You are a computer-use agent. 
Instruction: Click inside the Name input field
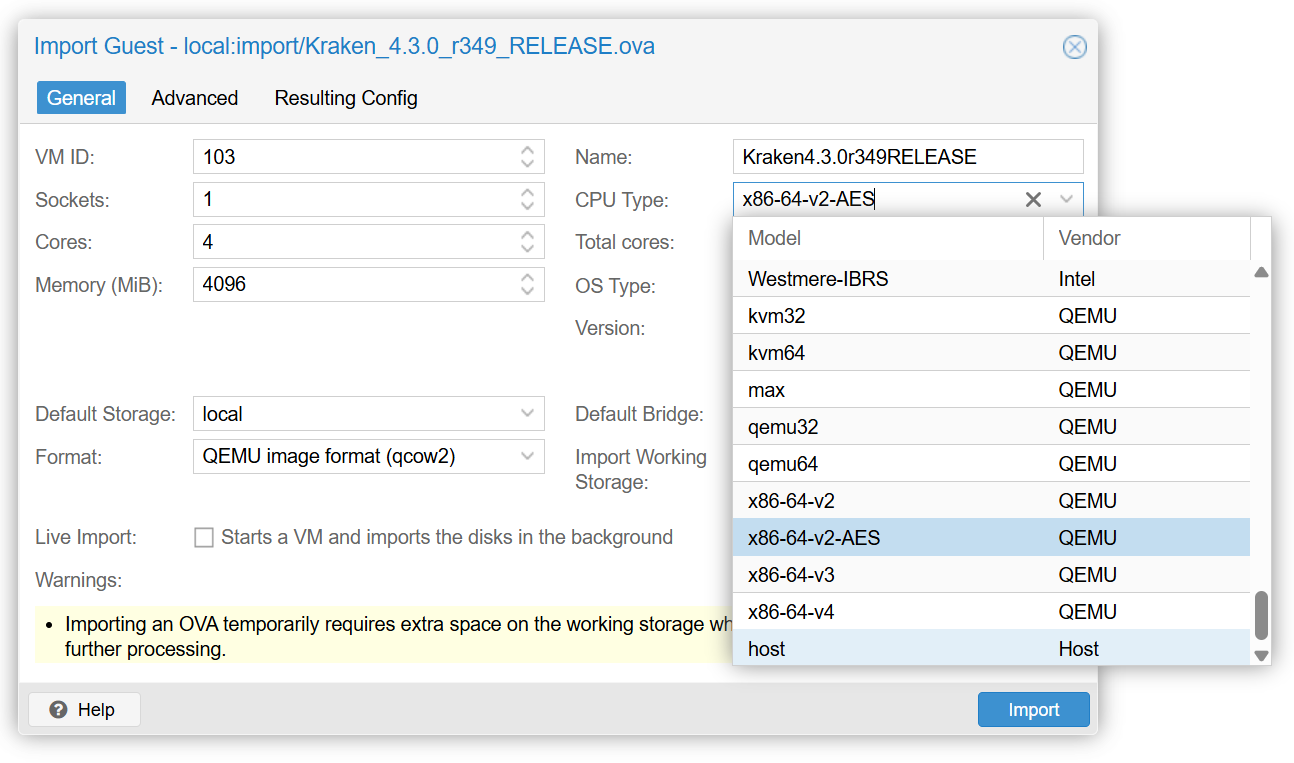click(907, 157)
